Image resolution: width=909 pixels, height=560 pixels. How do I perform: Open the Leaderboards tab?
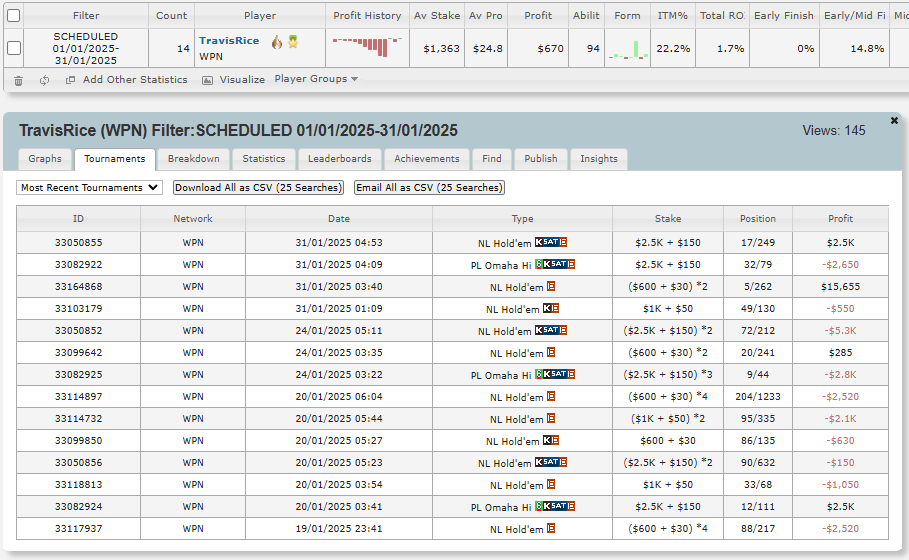click(x=339, y=159)
